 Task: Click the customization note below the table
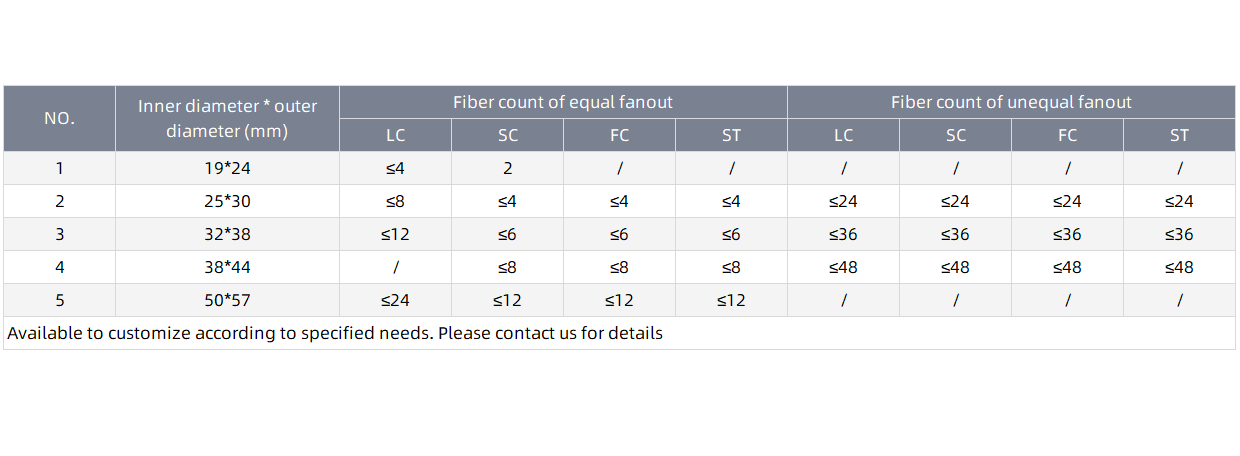335,333
